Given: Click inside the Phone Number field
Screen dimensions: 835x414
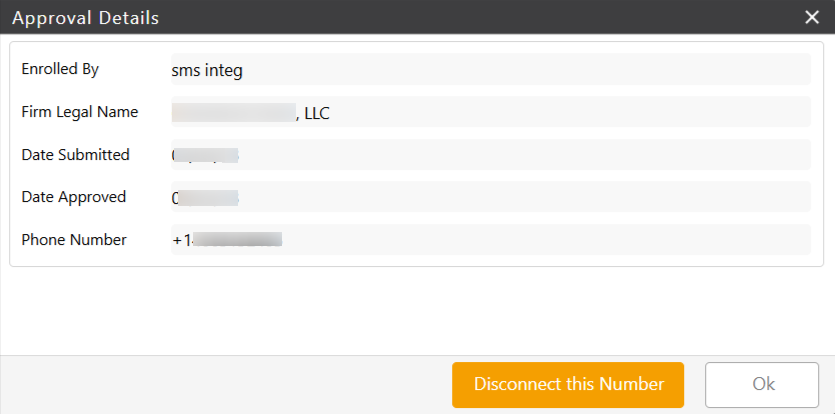Looking at the screenshot, I should point(490,239).
